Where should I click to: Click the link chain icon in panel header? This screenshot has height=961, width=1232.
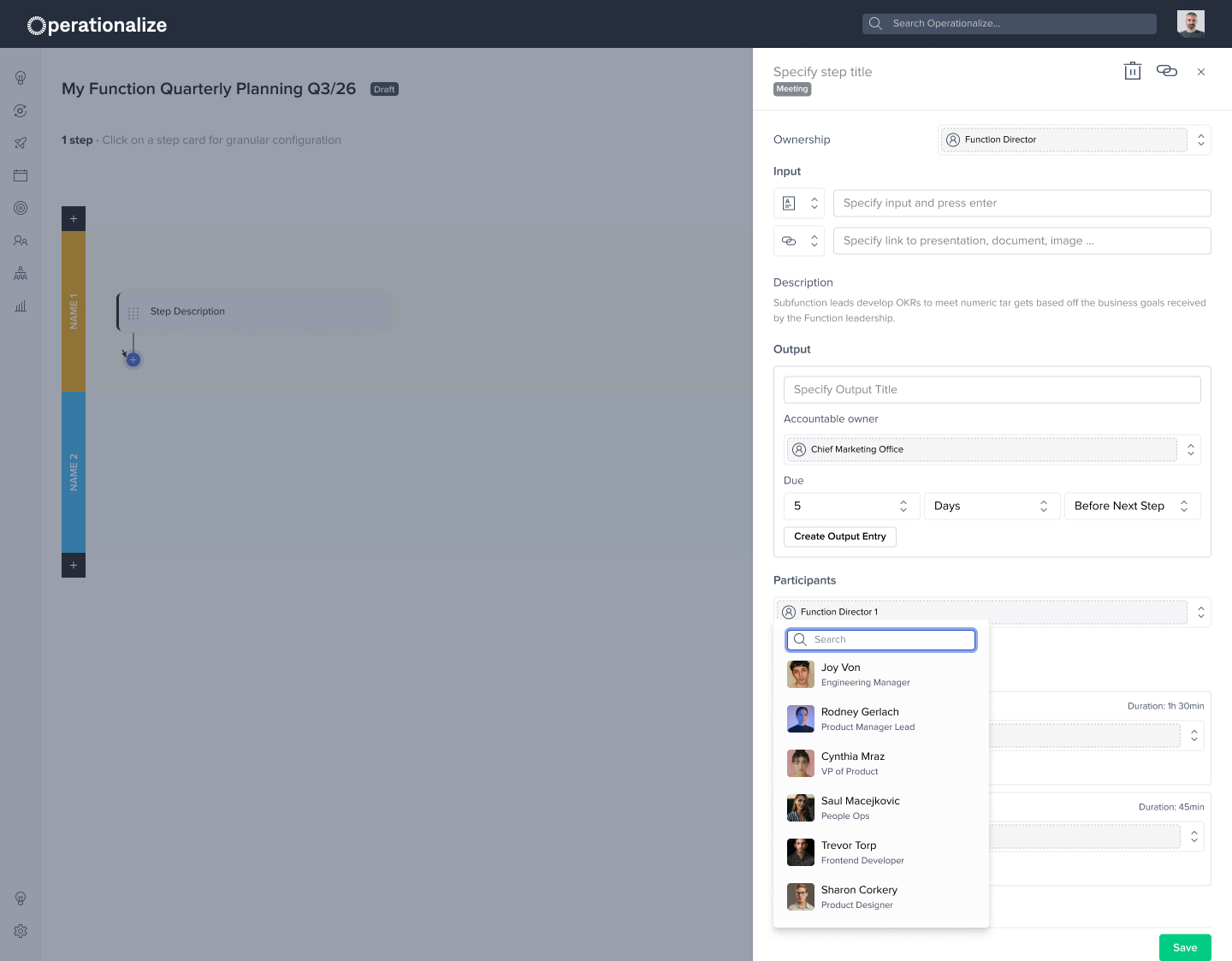click(1167, 71)
